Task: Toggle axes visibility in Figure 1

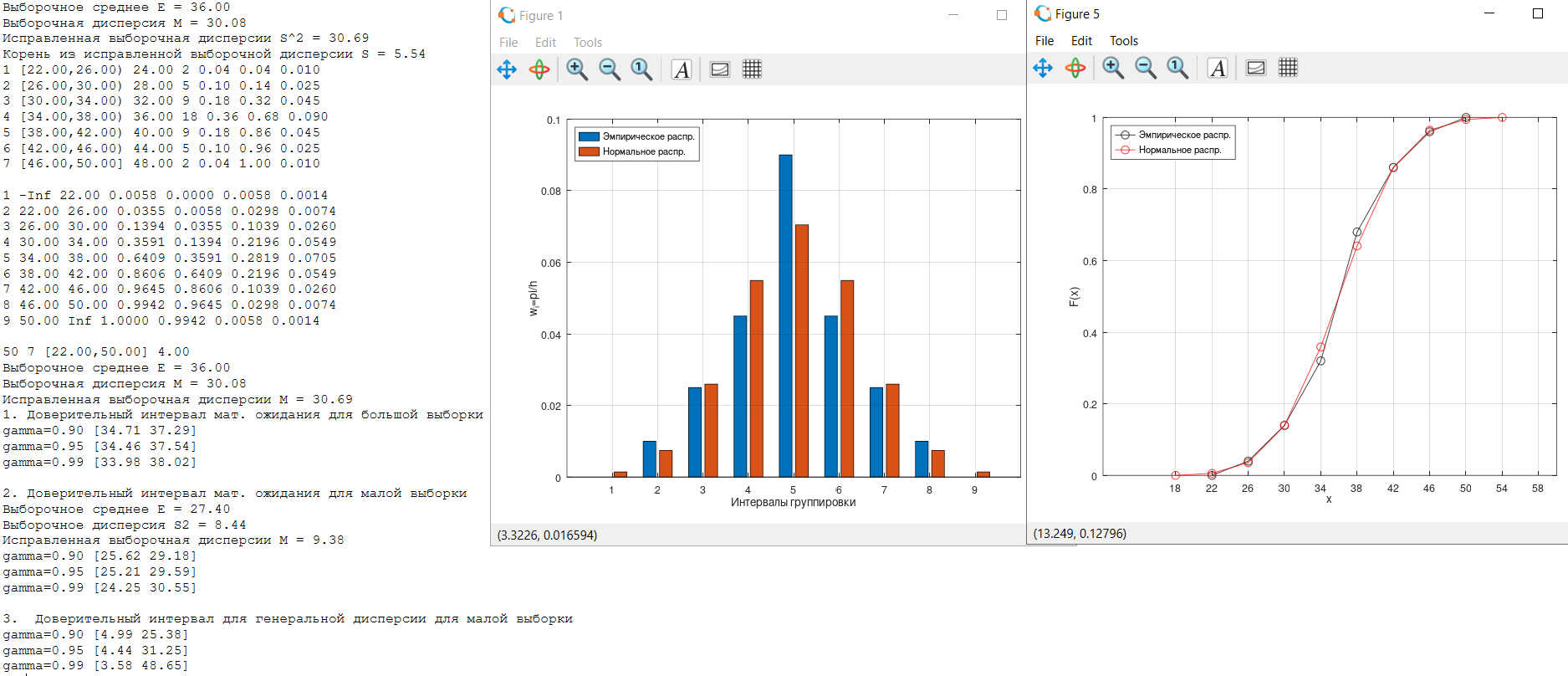Action: 720,69
